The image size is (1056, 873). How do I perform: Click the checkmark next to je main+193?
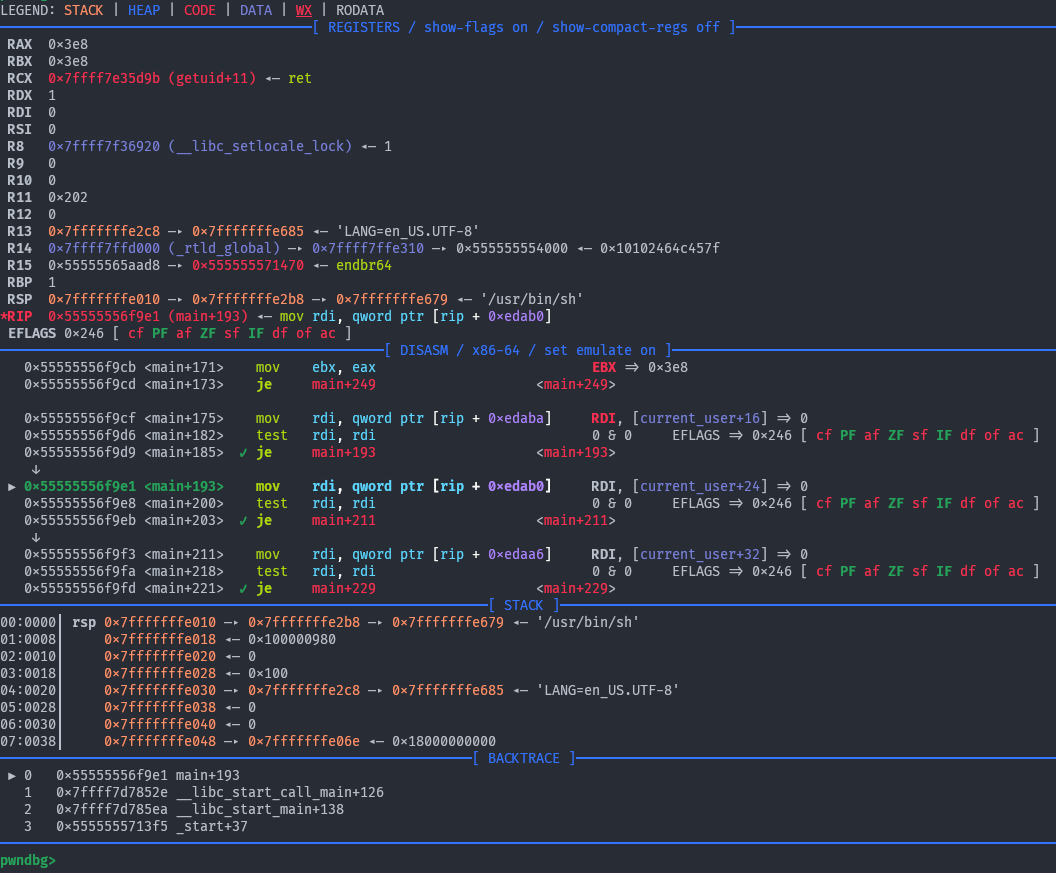click(243, 452)
